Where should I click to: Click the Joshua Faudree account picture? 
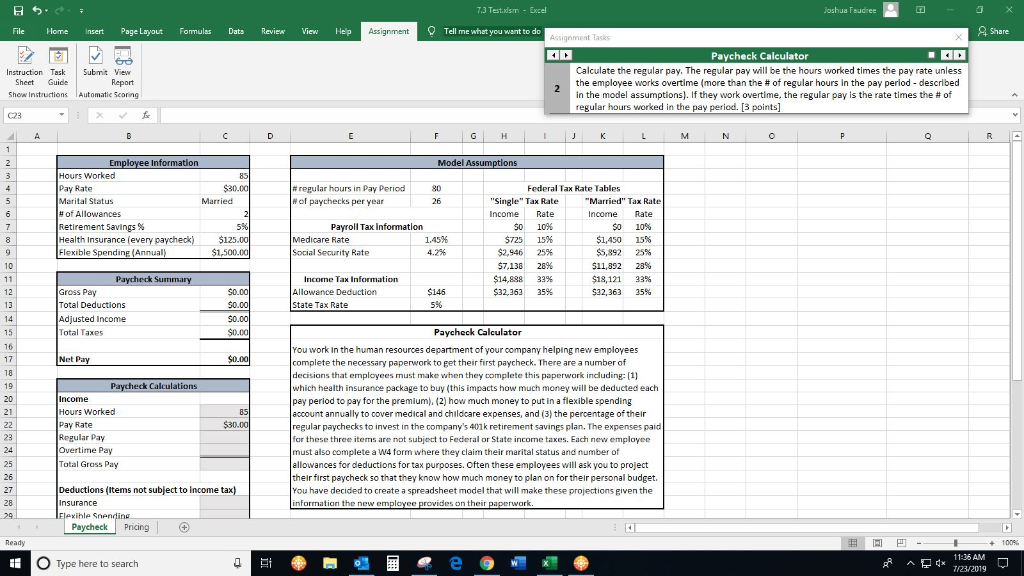coord(890,10)
